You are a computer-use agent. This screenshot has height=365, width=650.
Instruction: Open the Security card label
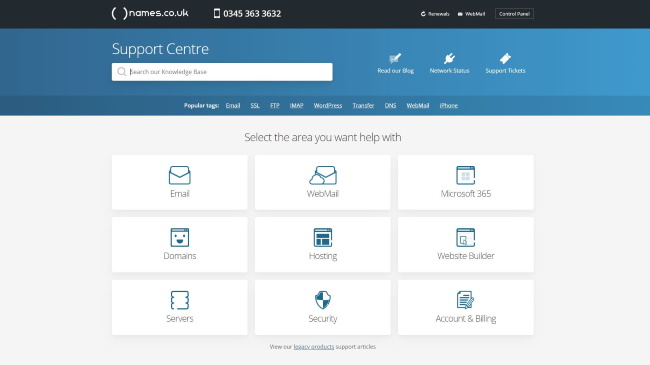[323, 319]
